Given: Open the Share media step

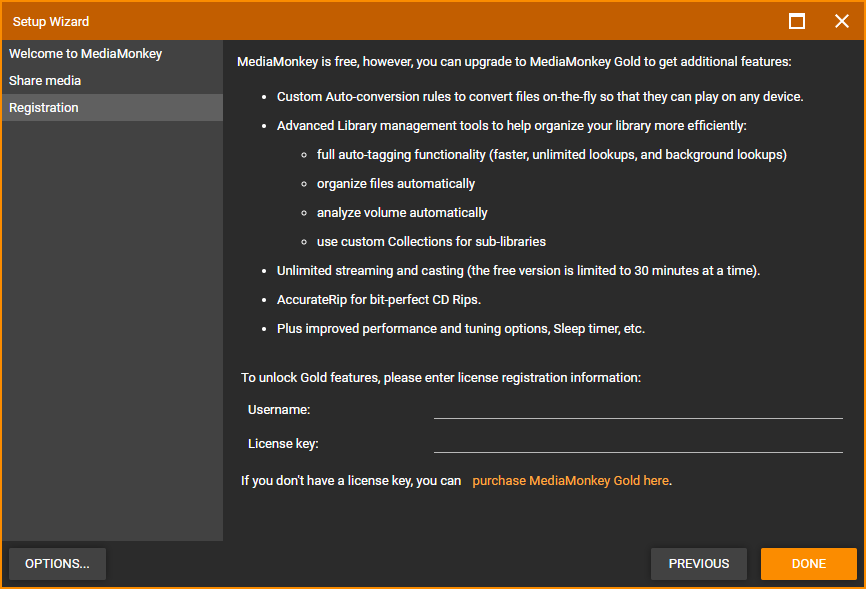Looking at the screenshot, I should 112,81.
